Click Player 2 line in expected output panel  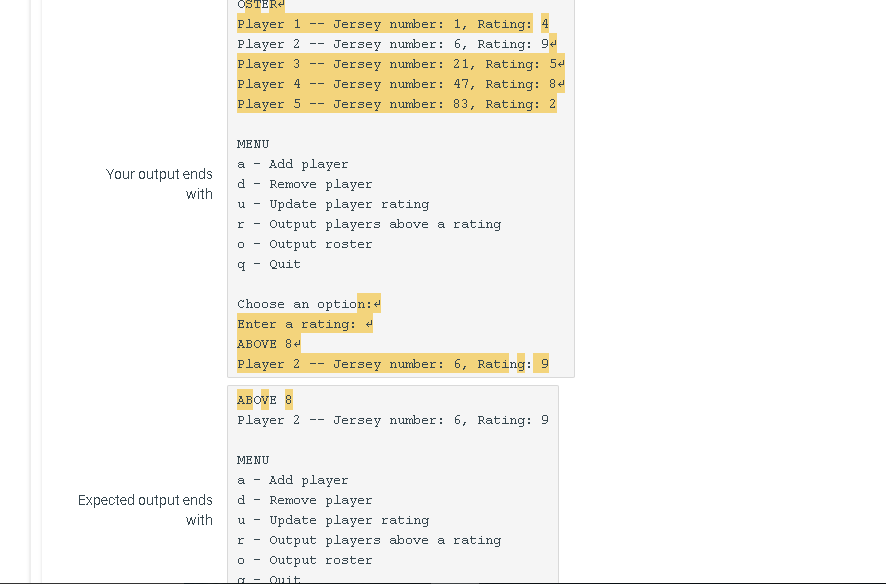tap(390, 419)
